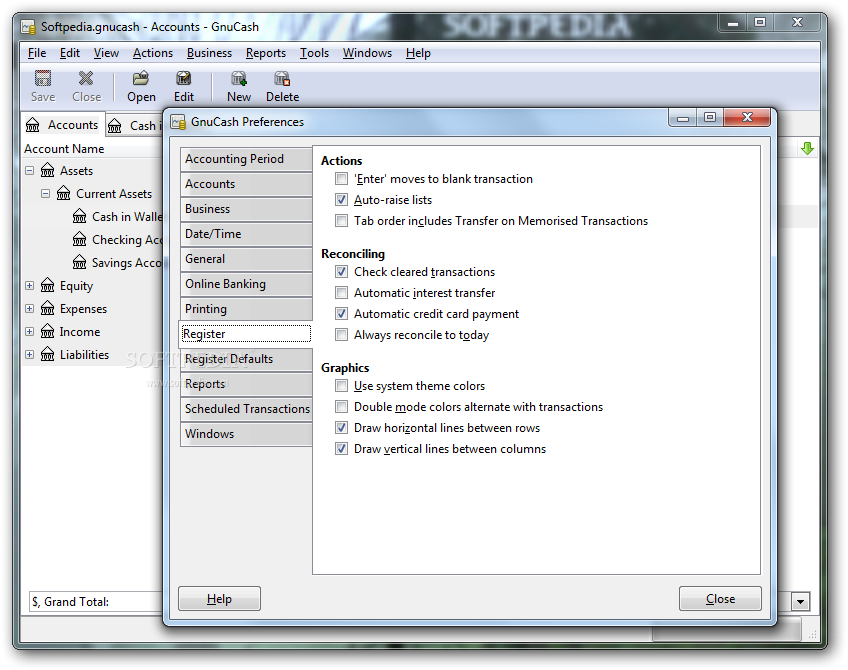Viewport: 848px width, 670px height.
Task: Open the Actions menu
Action: (x=153, y=53)
